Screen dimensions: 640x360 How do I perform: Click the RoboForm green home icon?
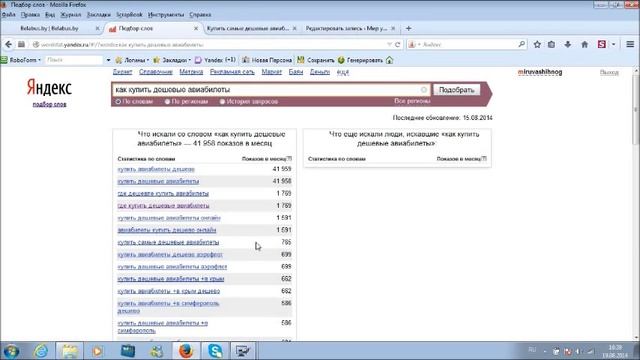click(x=389, y=60)
